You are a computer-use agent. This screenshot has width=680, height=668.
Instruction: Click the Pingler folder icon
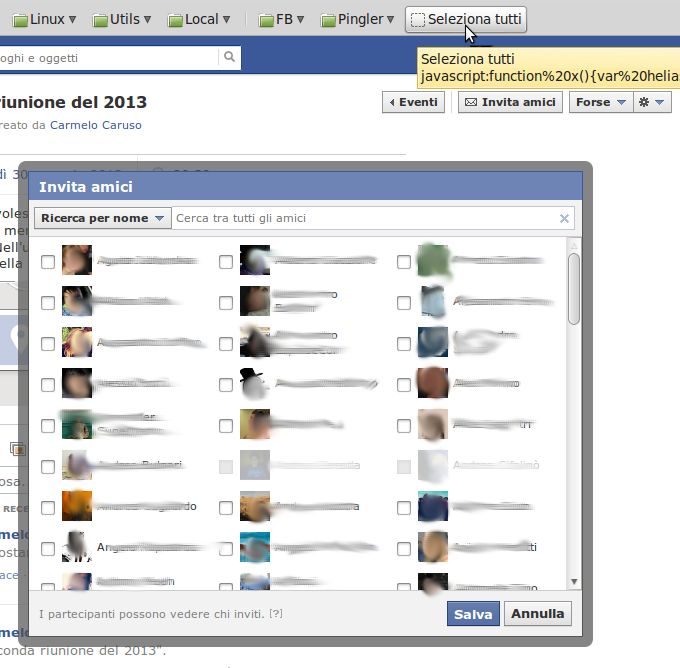click(x=328, y=20)
